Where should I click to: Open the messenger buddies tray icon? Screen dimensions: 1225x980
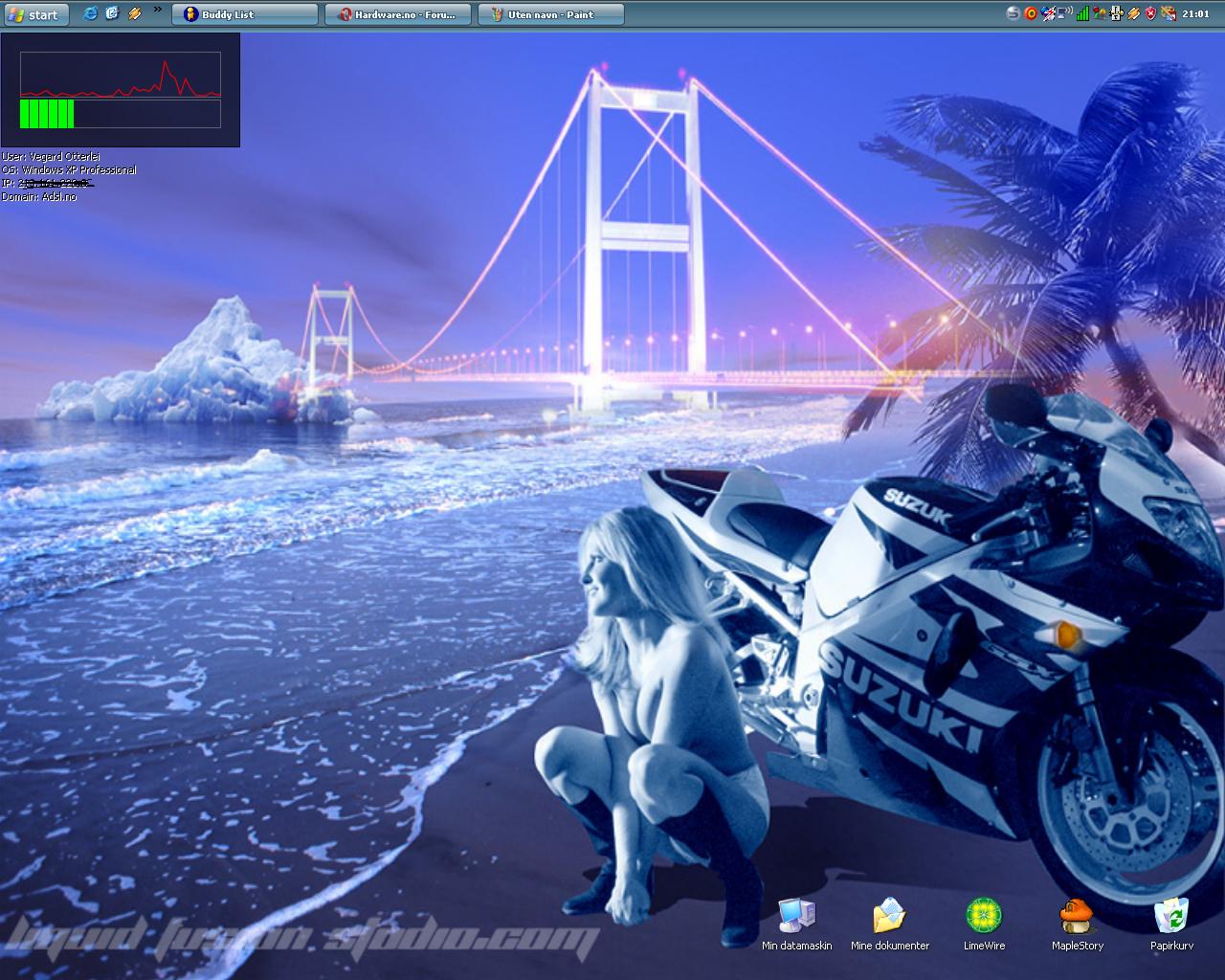pos(1100,13)
